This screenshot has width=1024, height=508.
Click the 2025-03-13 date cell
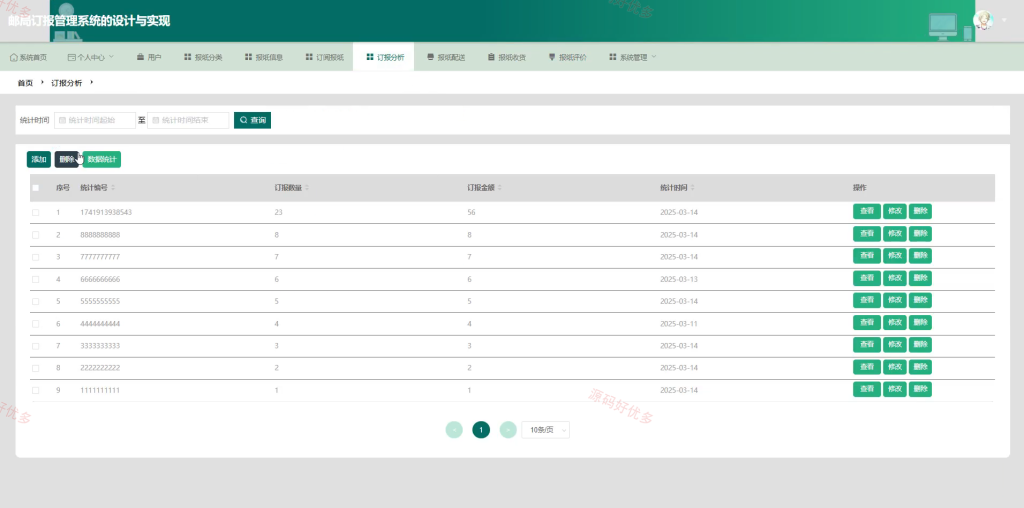click(679, 279)
